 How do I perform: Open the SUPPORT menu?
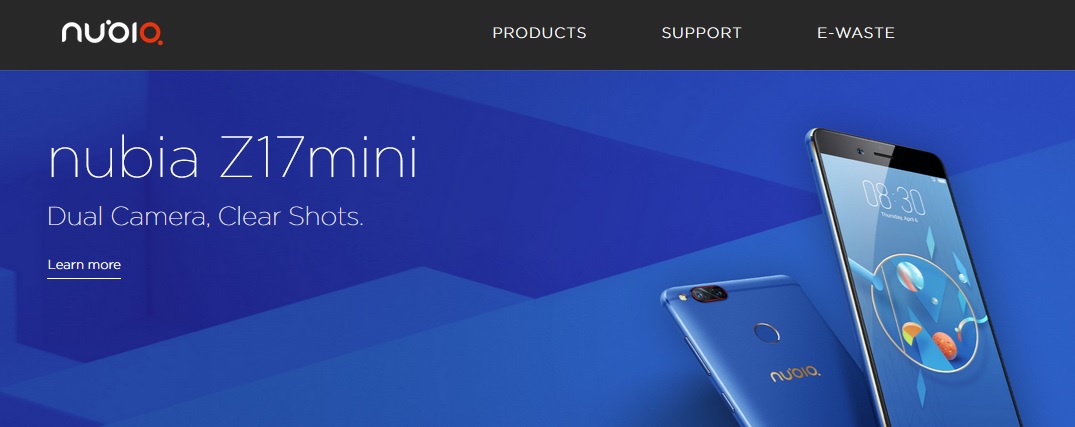coord(701,33)
